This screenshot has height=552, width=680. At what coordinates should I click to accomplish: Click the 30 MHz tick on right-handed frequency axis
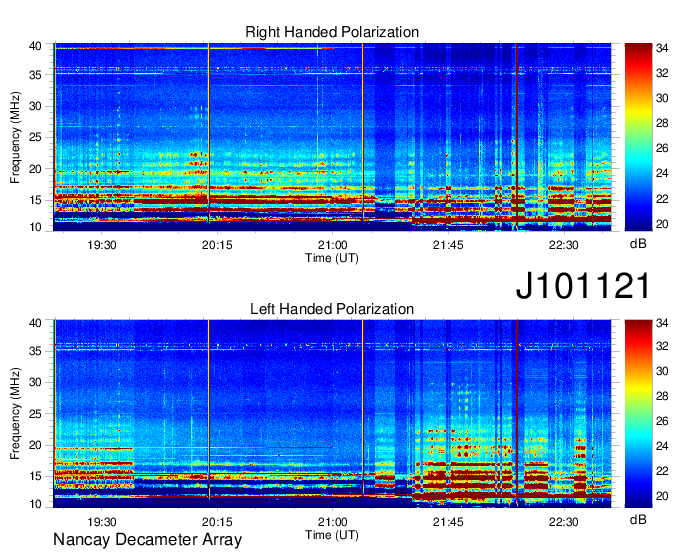click(x=35, y=106)
